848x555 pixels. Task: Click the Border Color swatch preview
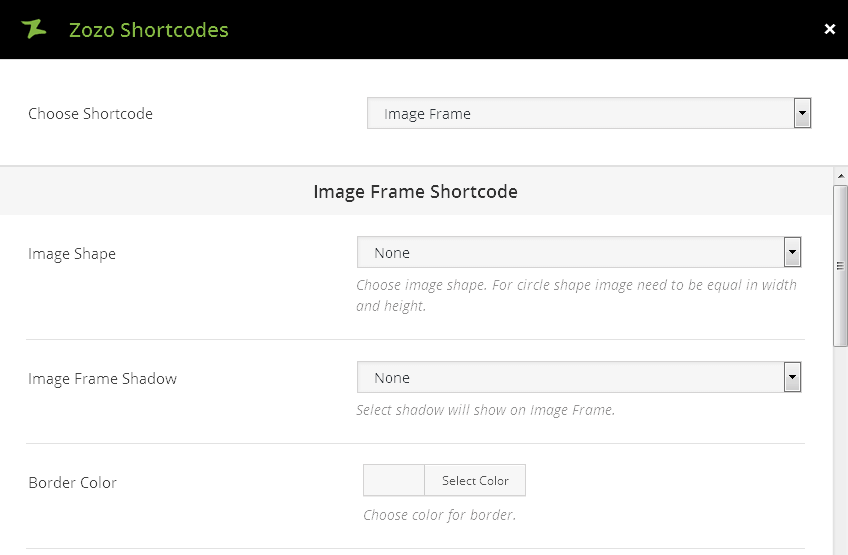(x=394, y=481)
